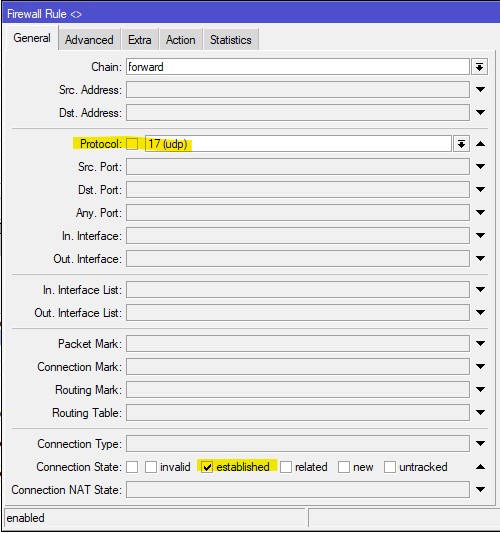Open the Advanced tab
Viewport: 500px width, 533px height.
click(x=89, y=40)
